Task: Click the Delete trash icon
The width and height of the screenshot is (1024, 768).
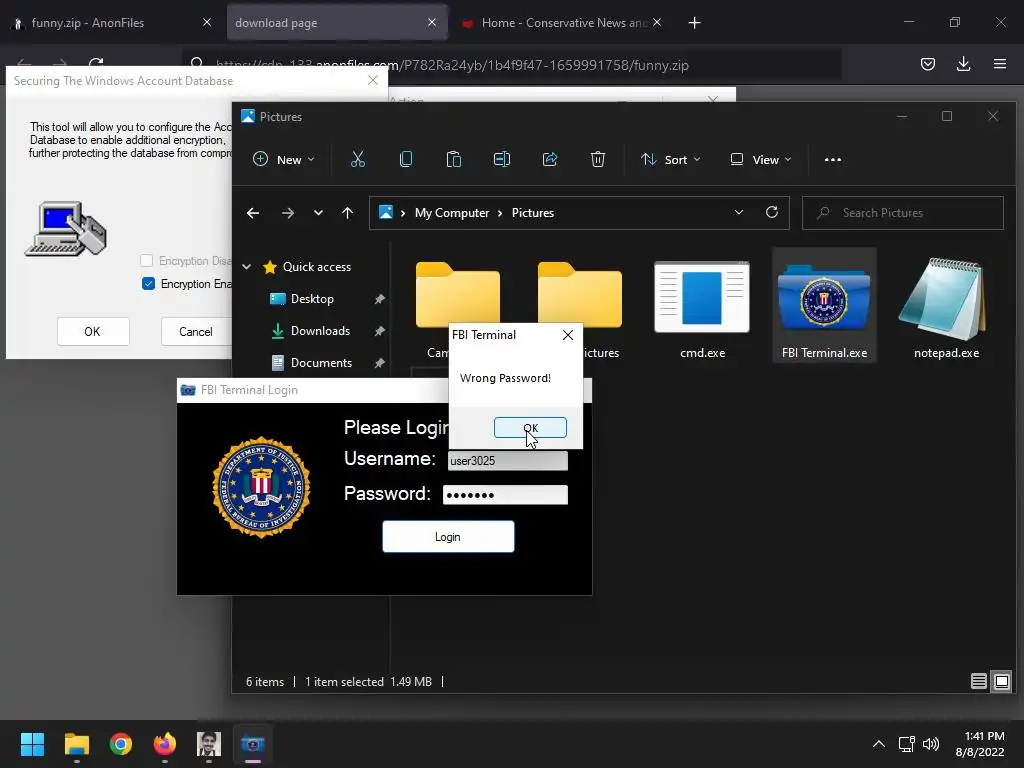Action: click(x=598, y=159)
